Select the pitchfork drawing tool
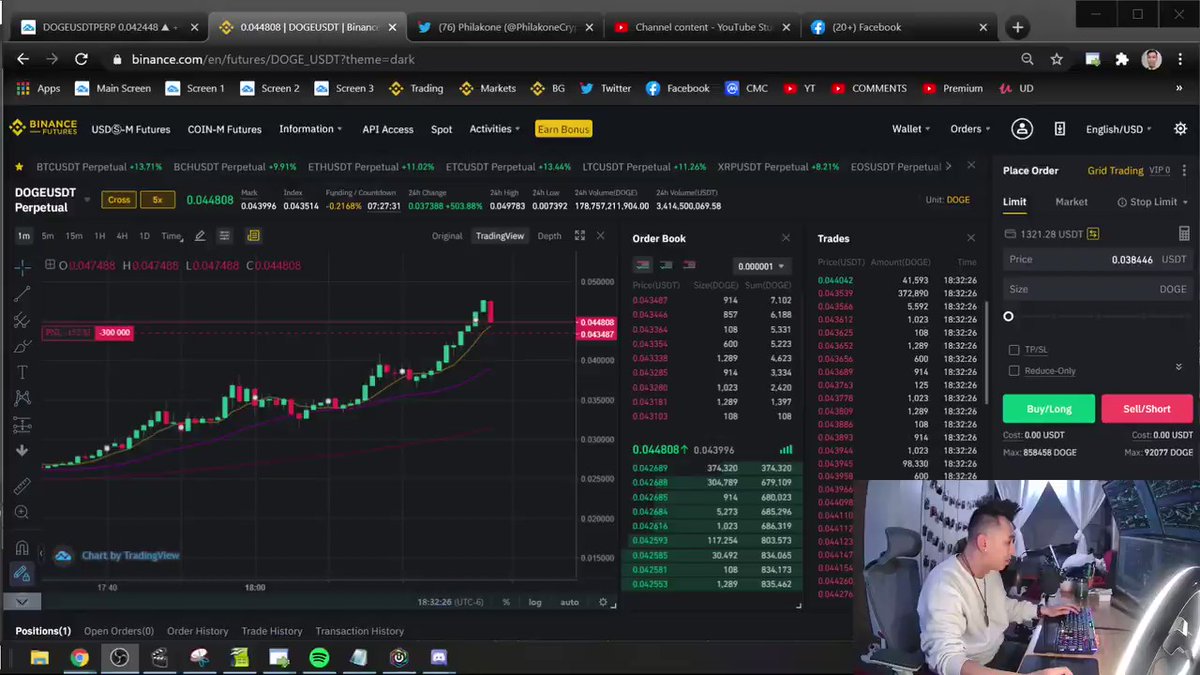Viewport: 1200px width, 675px height. coord(22,320)
